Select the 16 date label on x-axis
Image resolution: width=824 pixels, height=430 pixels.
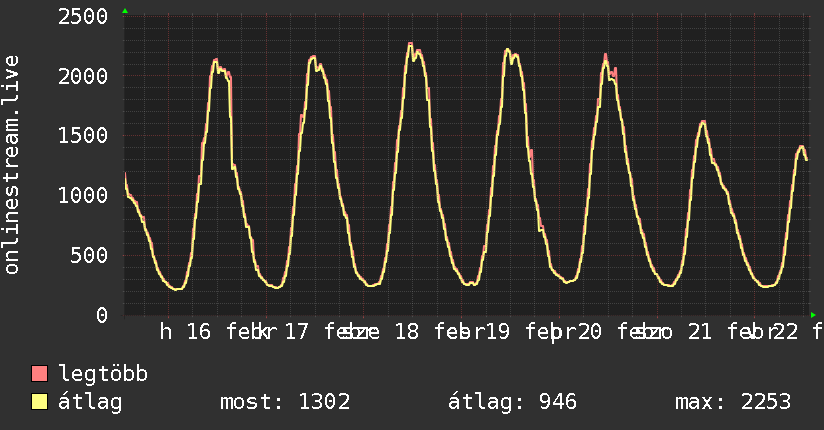[199, 332]
